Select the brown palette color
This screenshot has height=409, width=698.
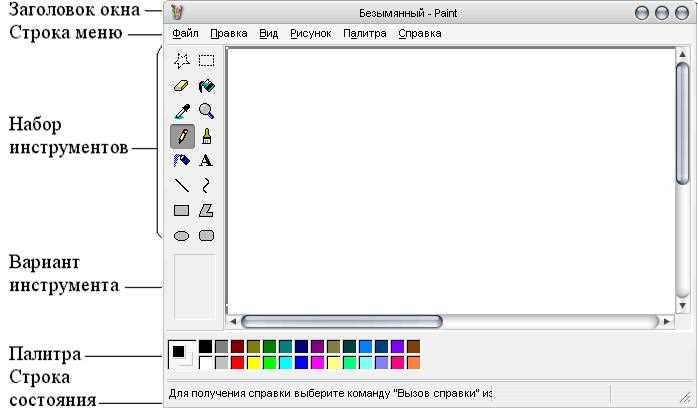414,346
